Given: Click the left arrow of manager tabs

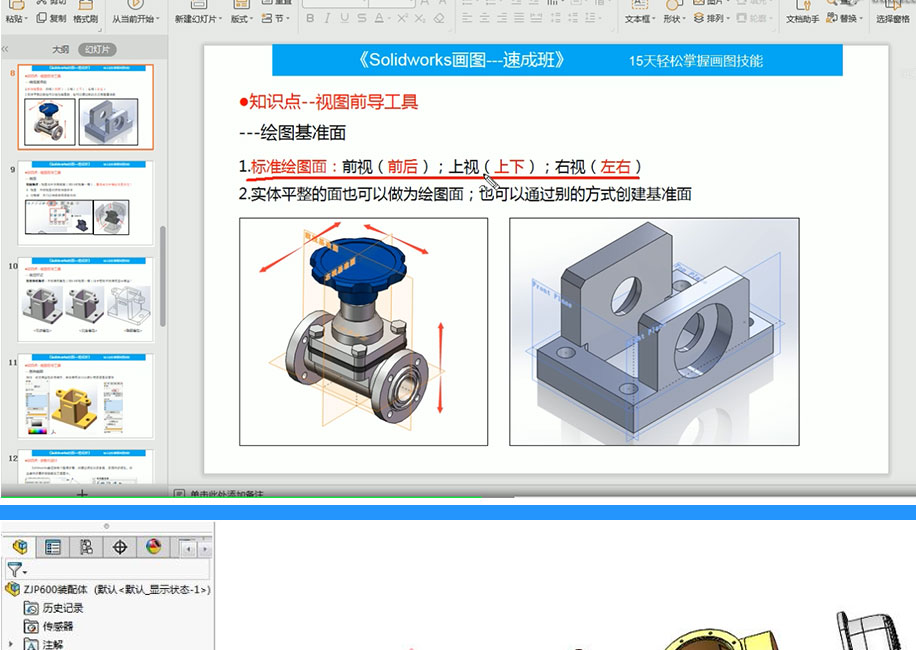Looking at the screenshot, I should click(188, 549).
